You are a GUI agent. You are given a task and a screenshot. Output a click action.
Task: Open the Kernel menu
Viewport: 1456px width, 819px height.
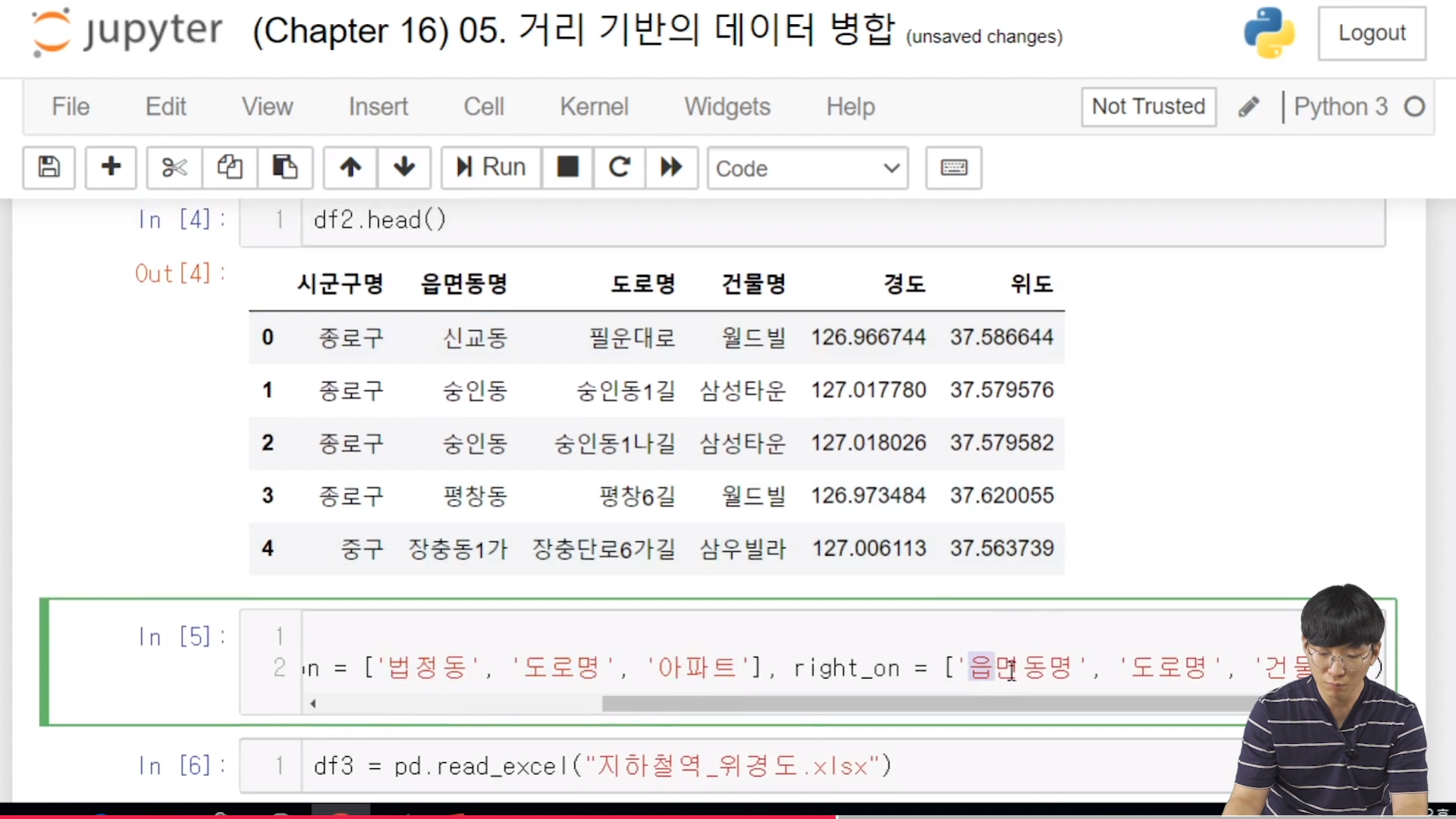tap(594, 107)
